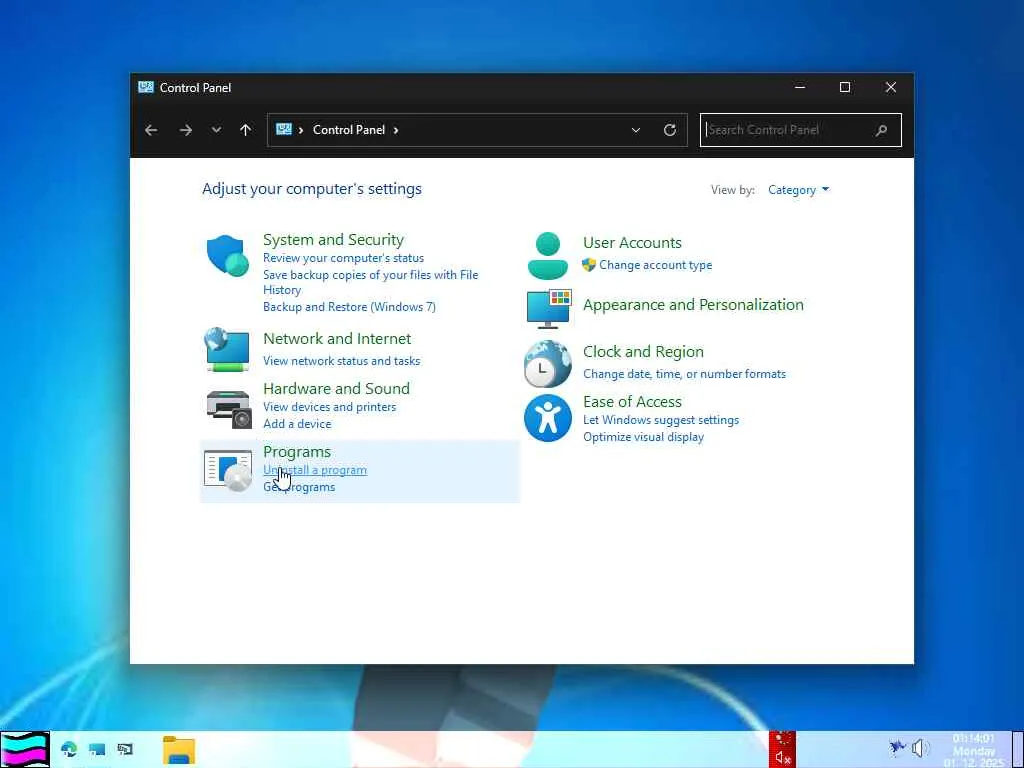This screenshot has width=1024, height=768.
Task: Expand the address bar history dropdown
Action: [x=635, y=130]
